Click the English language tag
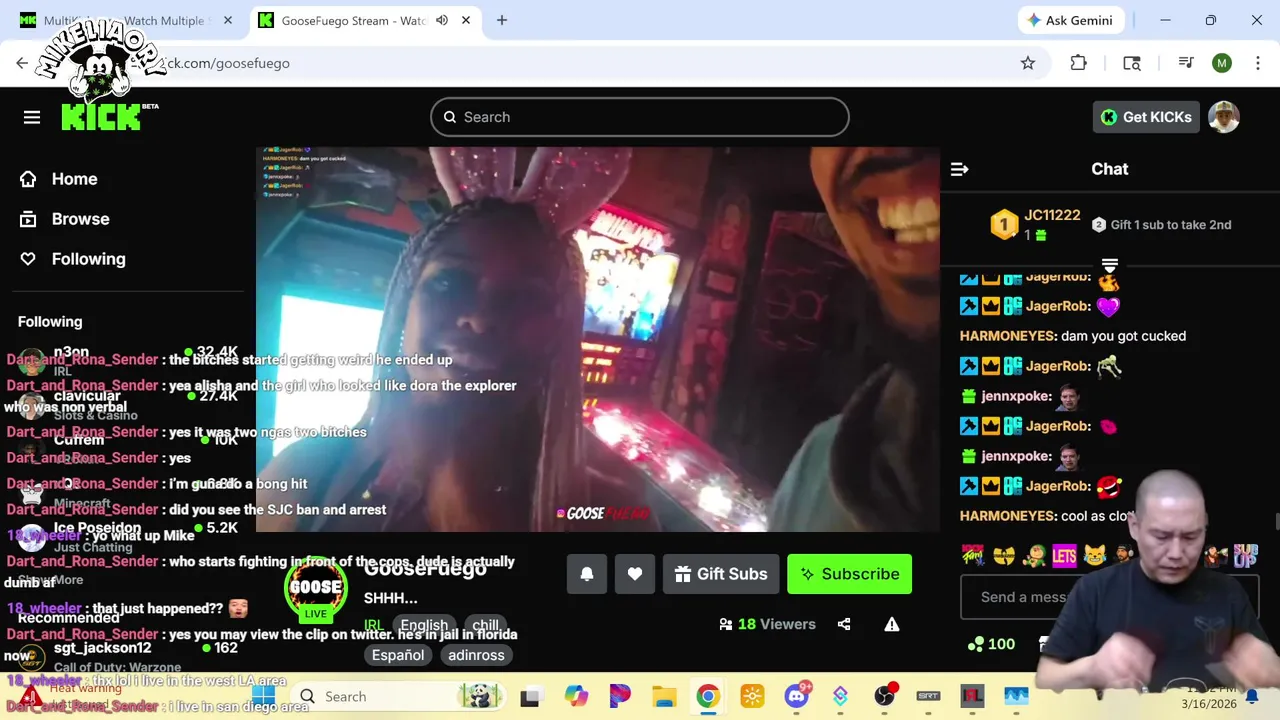Screen dimensions: 1280x720 point(424,625)
